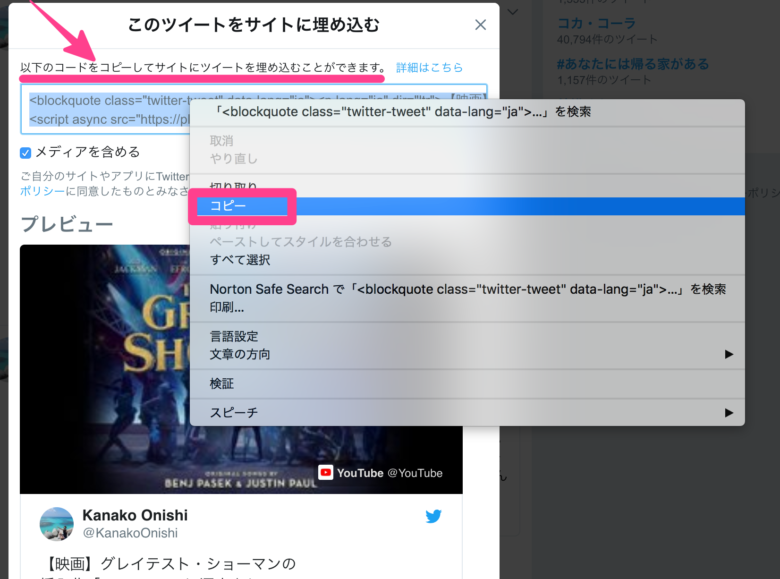Screen dimensions: 780x579
Task: Open 言語設定 menu entry
Action: click(467, 336)
